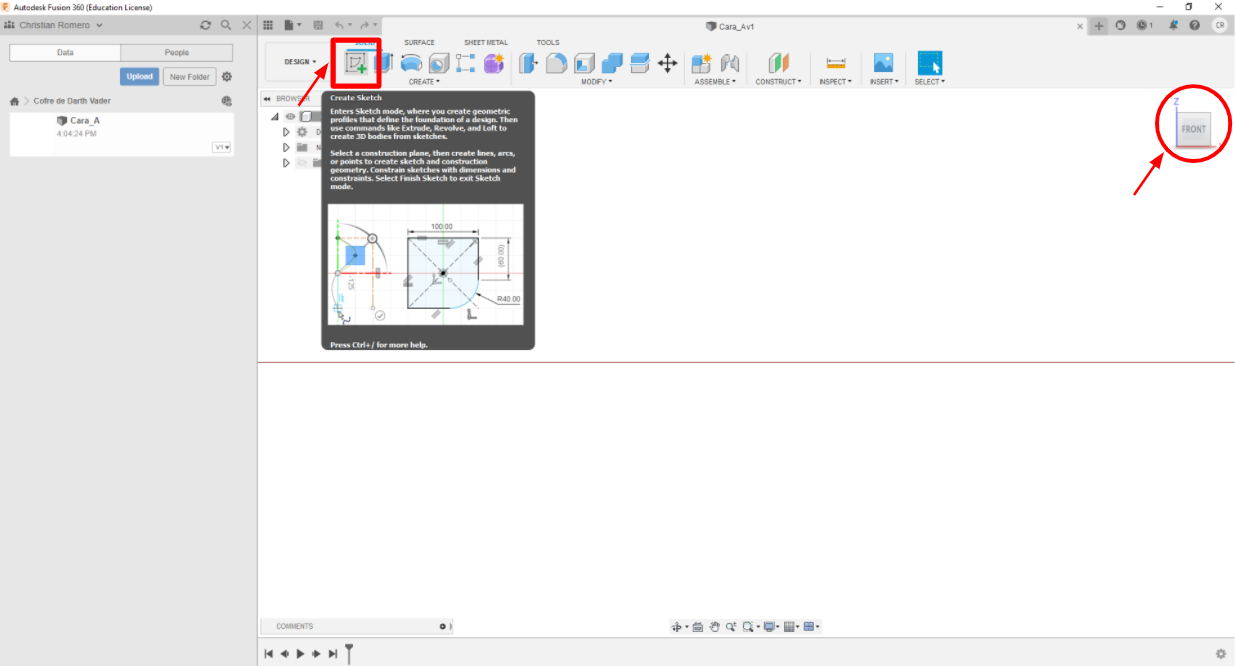Add a new design tab

1099,26
